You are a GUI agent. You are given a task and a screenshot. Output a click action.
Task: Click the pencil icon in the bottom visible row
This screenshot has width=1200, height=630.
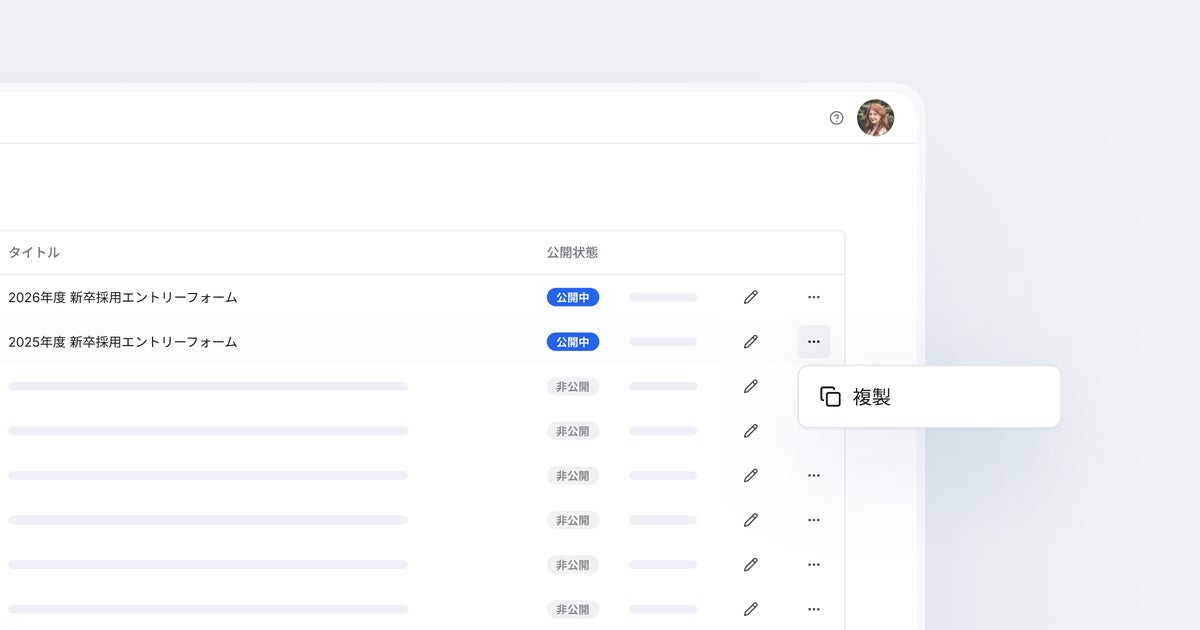(751, 609)
